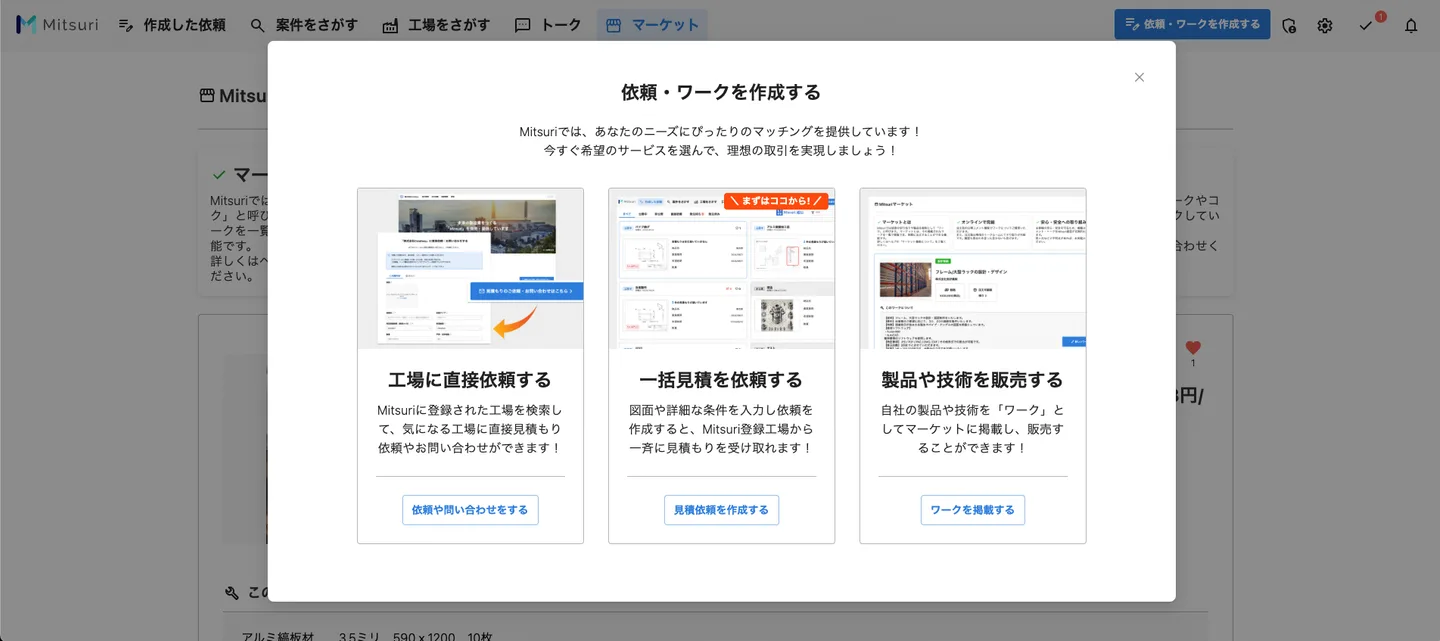This screenshot has height=641, width=1440.
Task: Open 案件をさがす in the top navigation
Action: (304, 25)
